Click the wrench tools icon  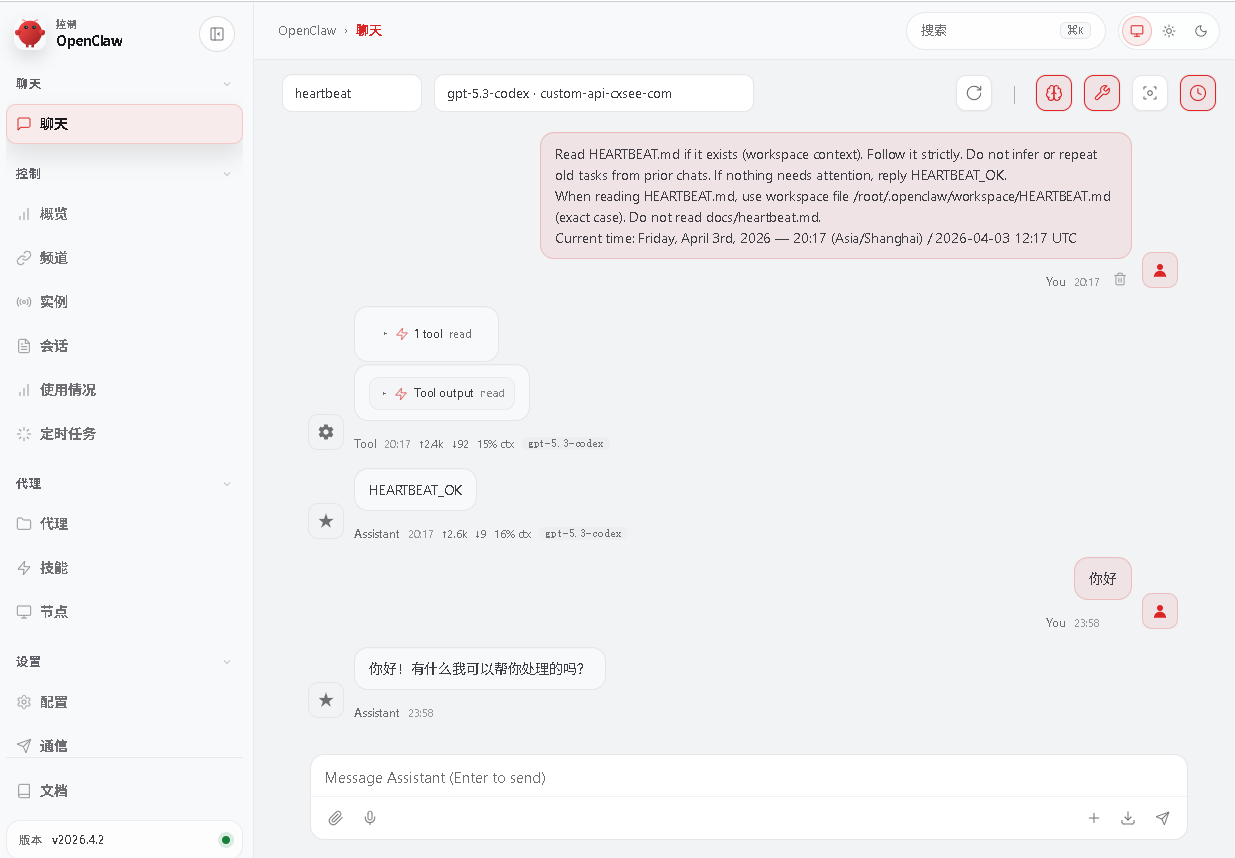1101,93
